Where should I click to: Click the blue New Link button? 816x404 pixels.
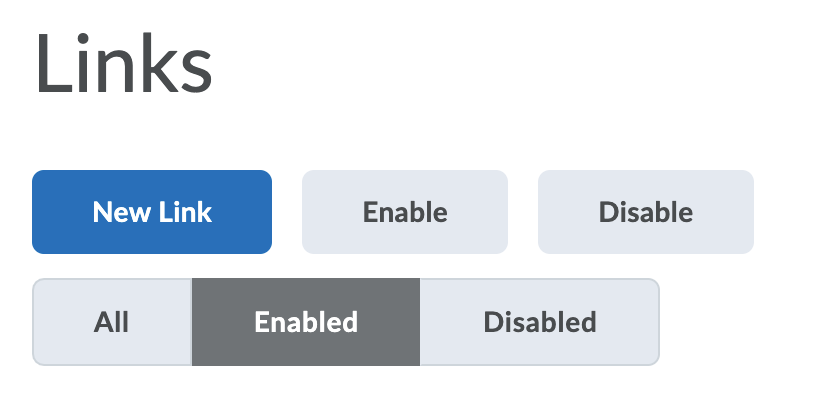152,212
